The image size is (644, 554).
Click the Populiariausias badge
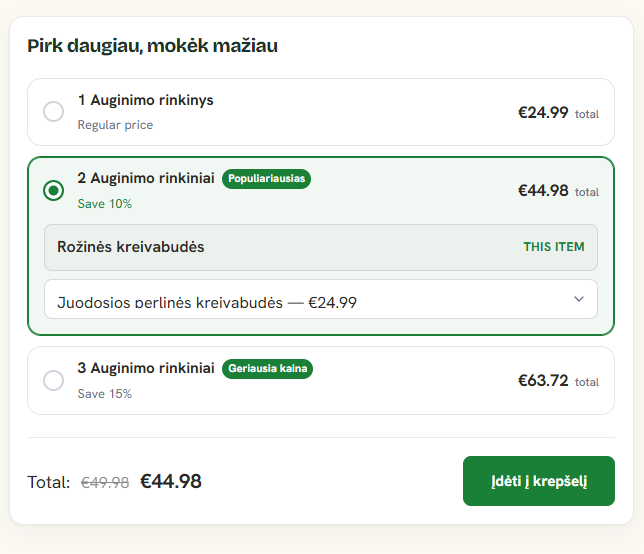click(x=267, y=179)
